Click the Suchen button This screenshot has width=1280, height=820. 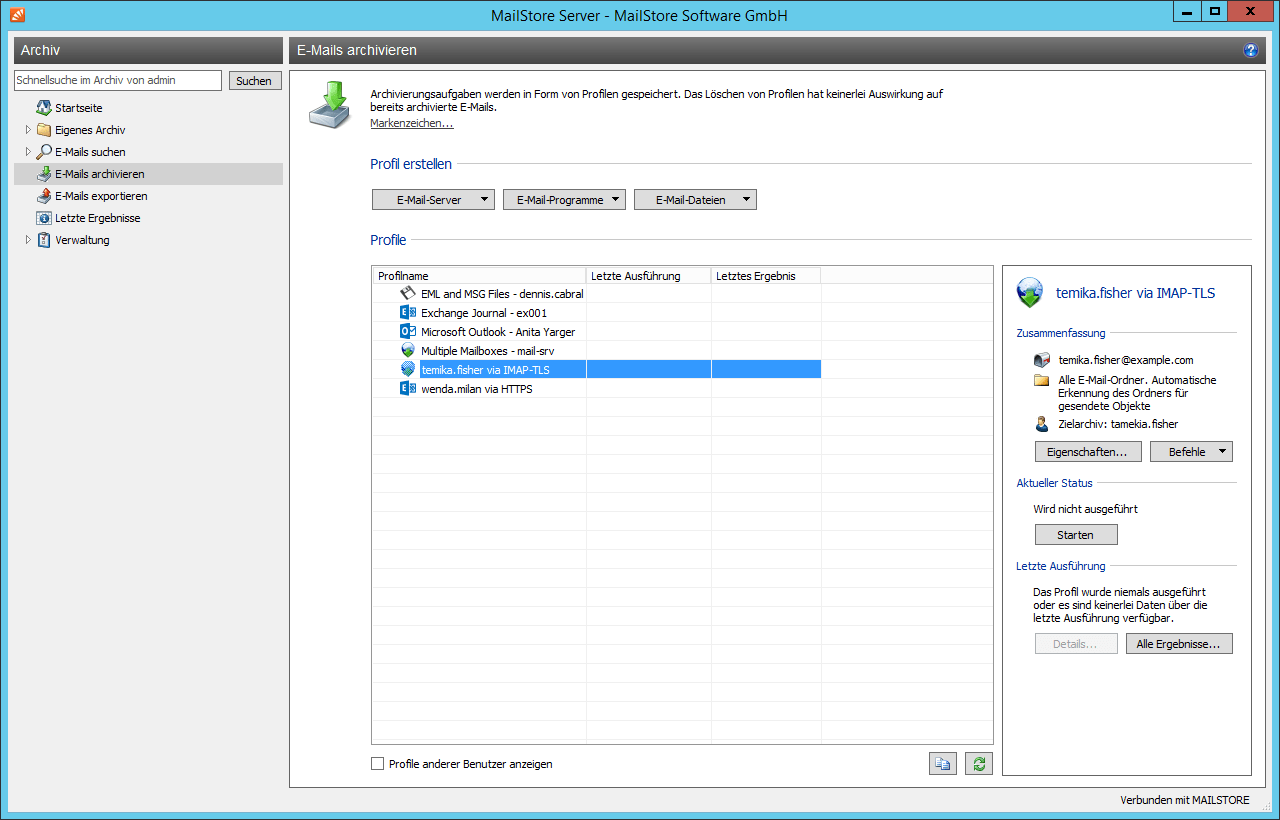click(x=254, y=81)
